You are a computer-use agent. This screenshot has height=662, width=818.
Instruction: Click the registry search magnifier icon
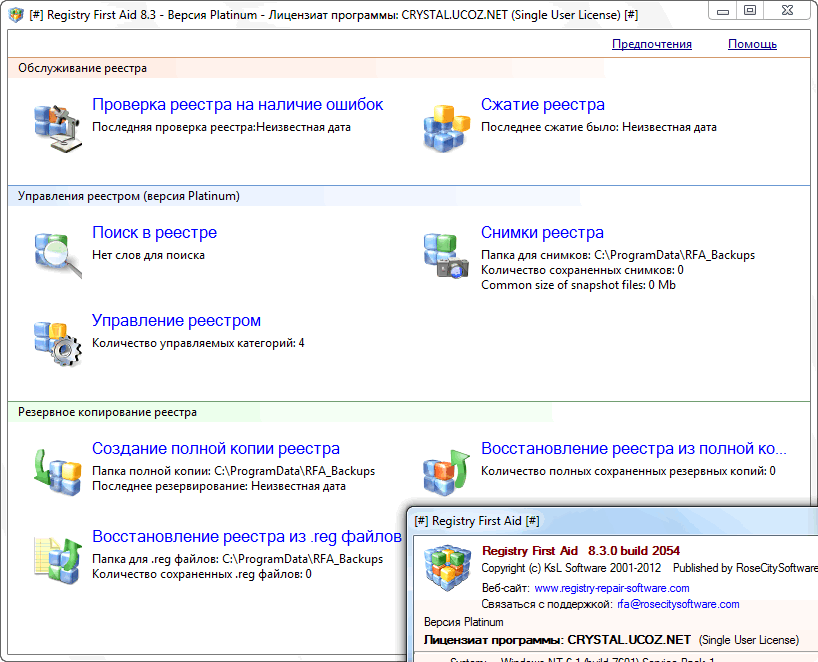[x=58, y=255]
